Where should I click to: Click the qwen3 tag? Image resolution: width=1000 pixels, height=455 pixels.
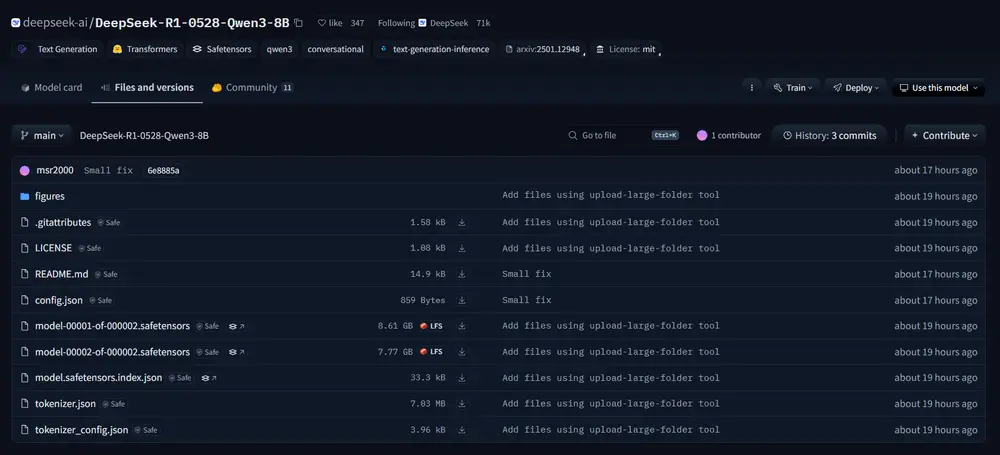[x=279, y=49]
